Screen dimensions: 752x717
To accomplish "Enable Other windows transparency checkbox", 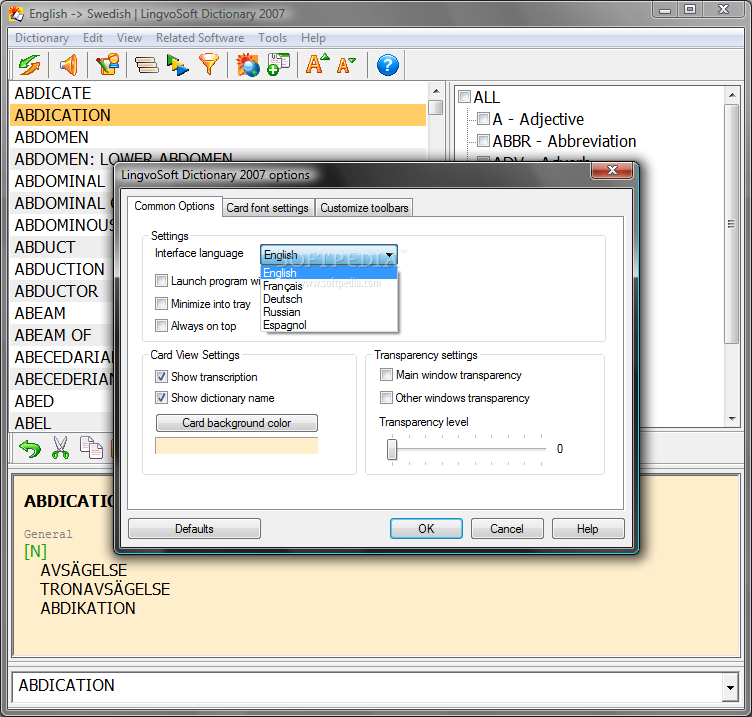I will pyautogui.click(x=386, y=398).
